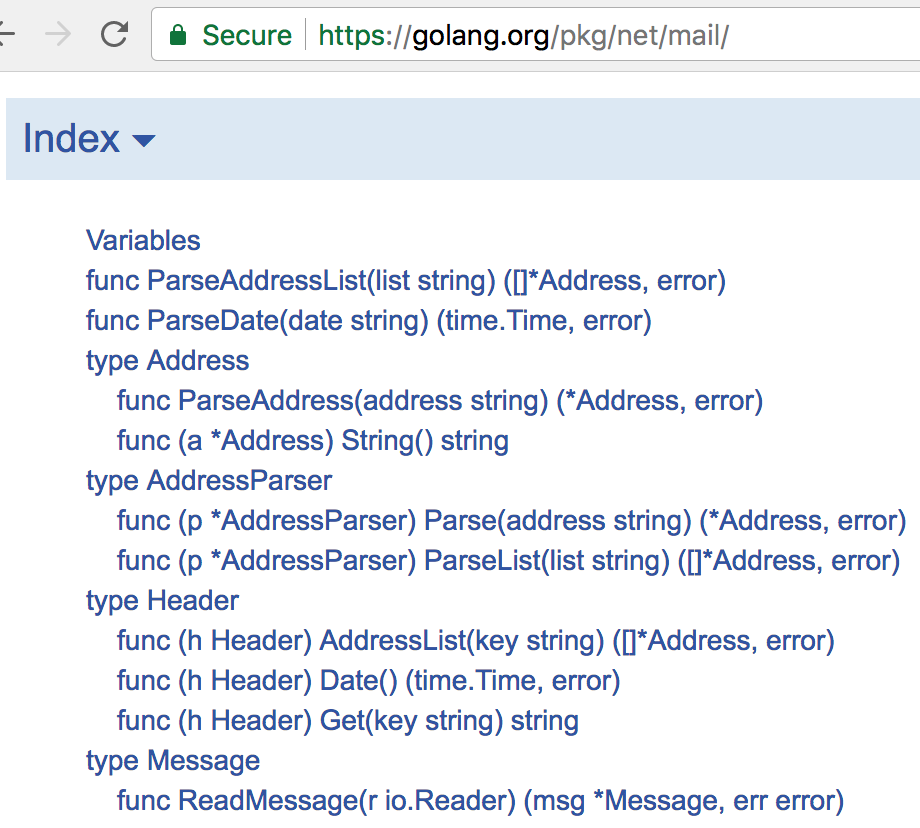Image resolution: width=920 pixels, height=828 pixels.
Task: Open the Message type documentation
Action: (x=171, y=761)
